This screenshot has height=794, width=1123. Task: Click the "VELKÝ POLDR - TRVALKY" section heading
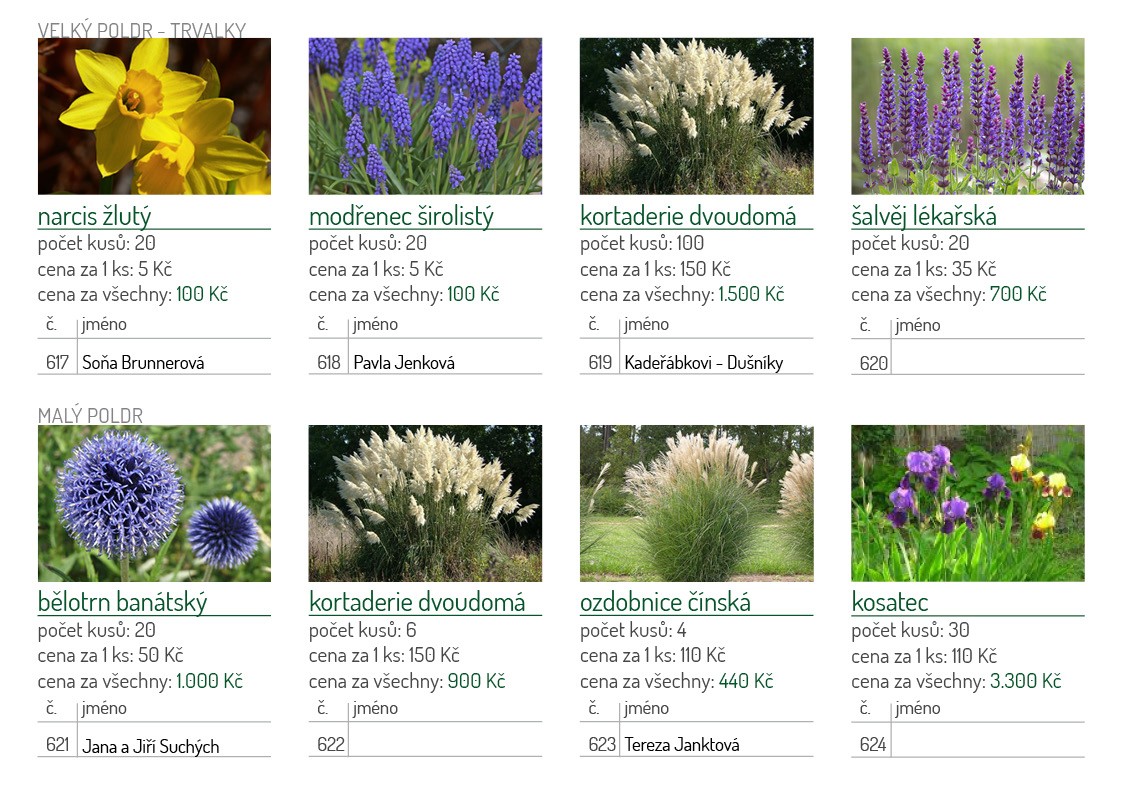coord(141,30)
